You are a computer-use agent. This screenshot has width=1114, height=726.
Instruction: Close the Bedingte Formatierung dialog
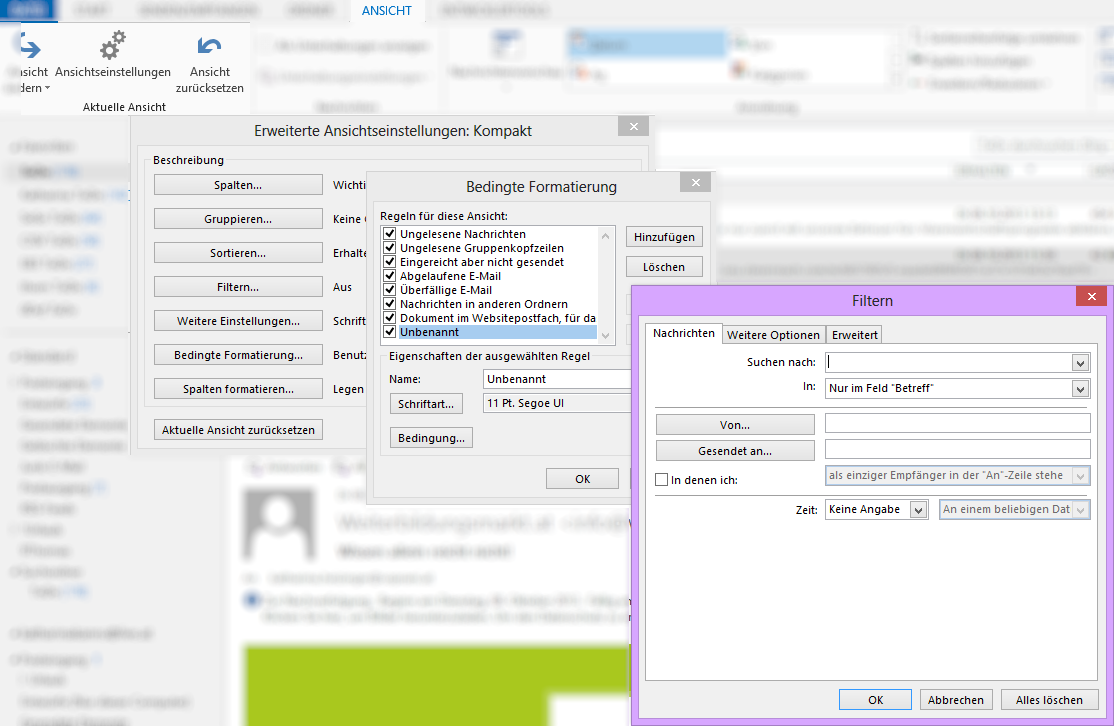click(695, 183)
